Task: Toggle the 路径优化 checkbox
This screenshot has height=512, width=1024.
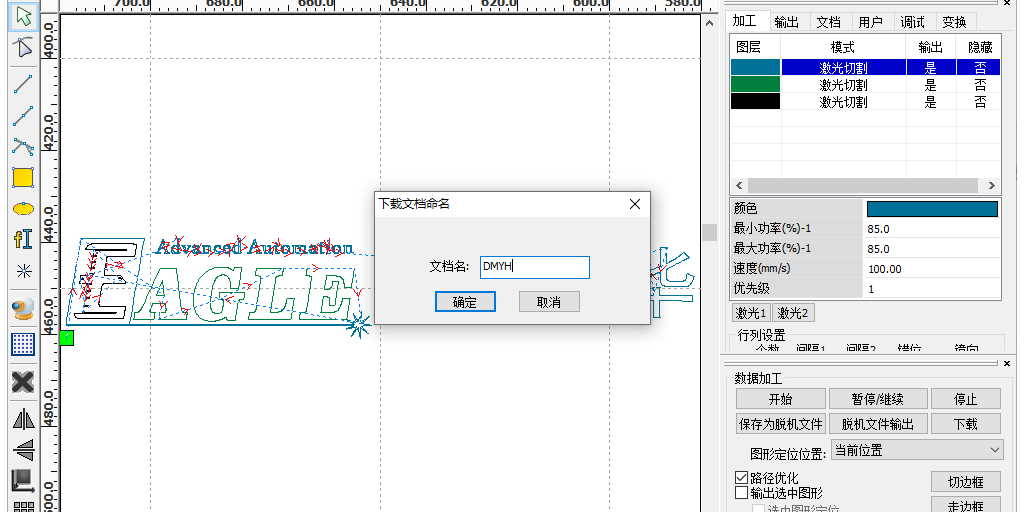Action: 741,478
